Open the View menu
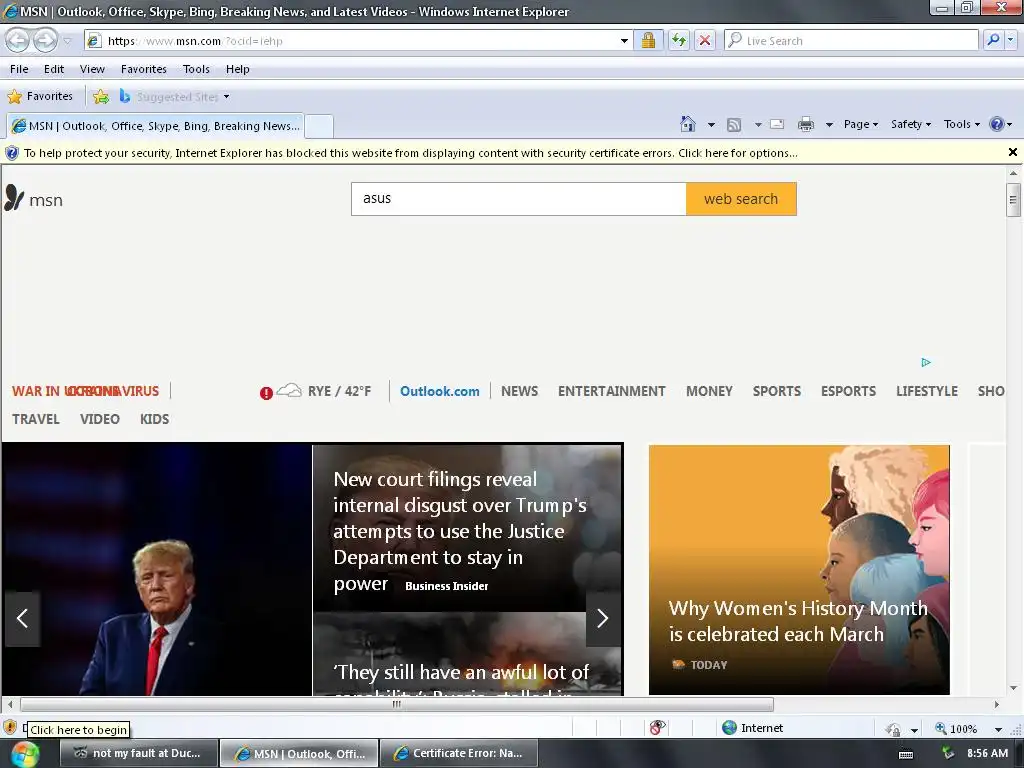The width and height of the screenshot is (1024, 768). 92,69
